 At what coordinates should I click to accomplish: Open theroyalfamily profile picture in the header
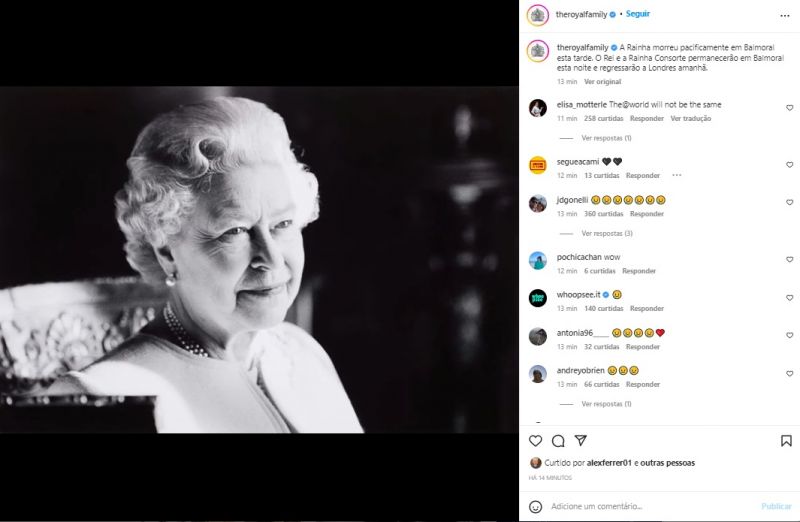(537, 15)
